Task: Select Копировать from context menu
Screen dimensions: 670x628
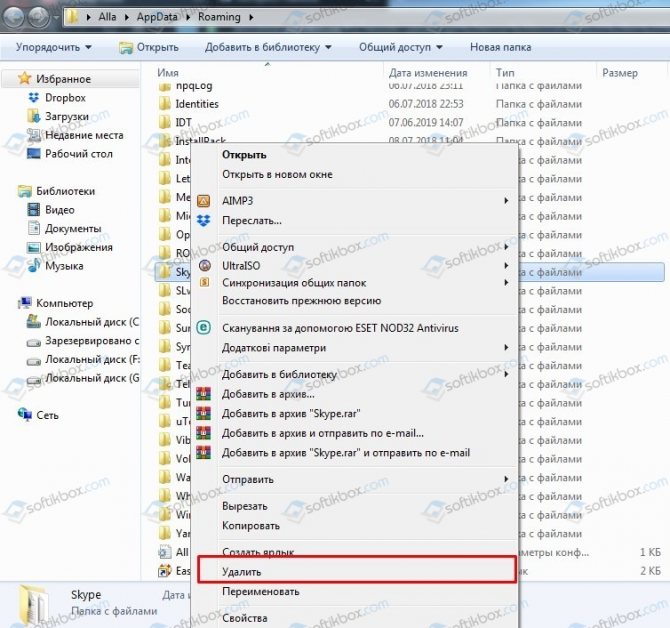Action: point(251,525)
